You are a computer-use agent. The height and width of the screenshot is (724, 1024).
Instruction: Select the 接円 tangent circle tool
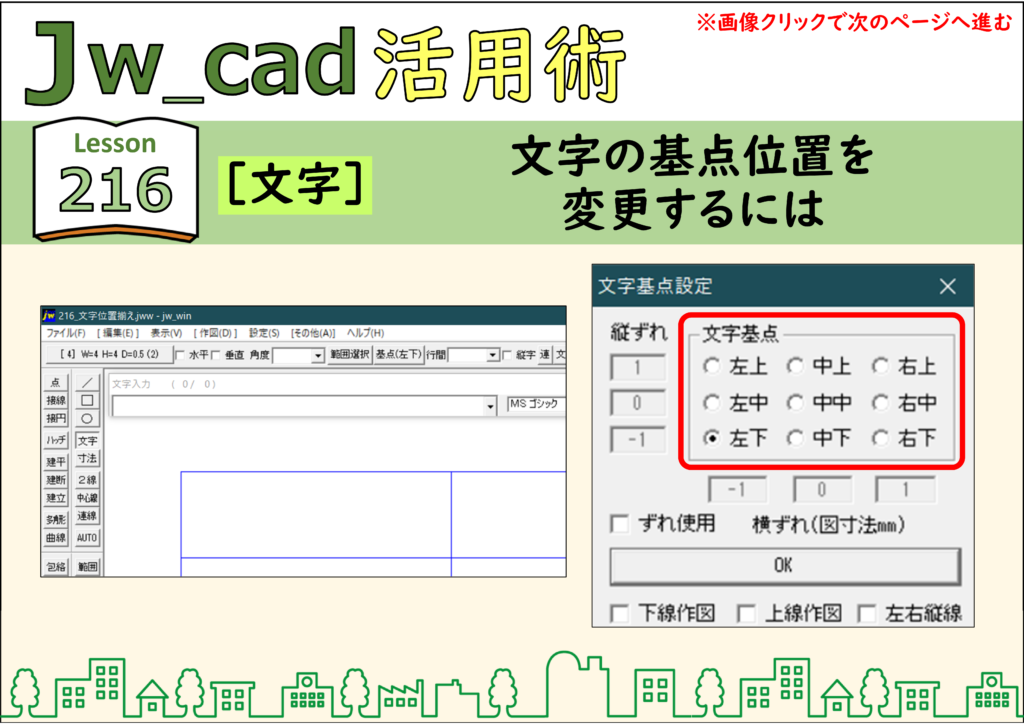click(x=56, y=418)
